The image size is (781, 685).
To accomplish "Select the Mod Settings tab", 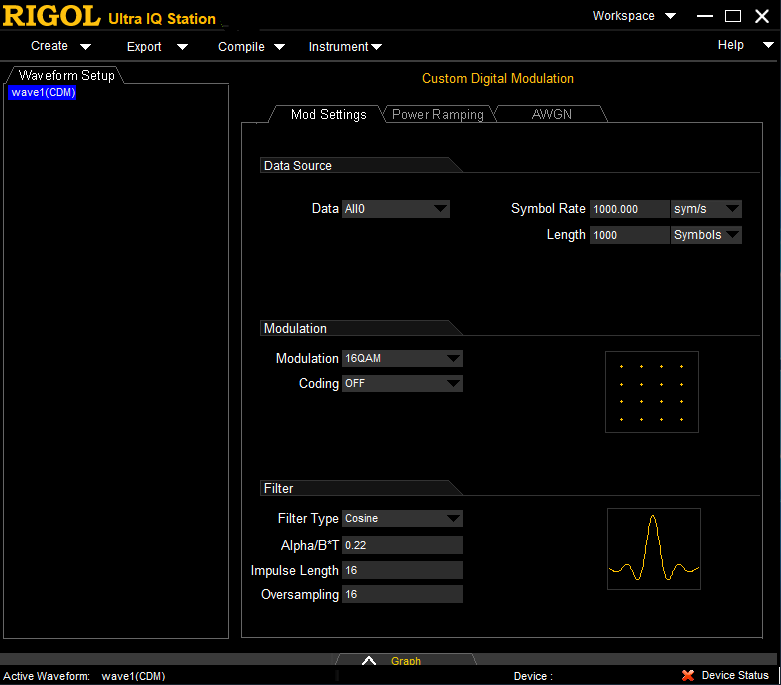I will (328, 115).
